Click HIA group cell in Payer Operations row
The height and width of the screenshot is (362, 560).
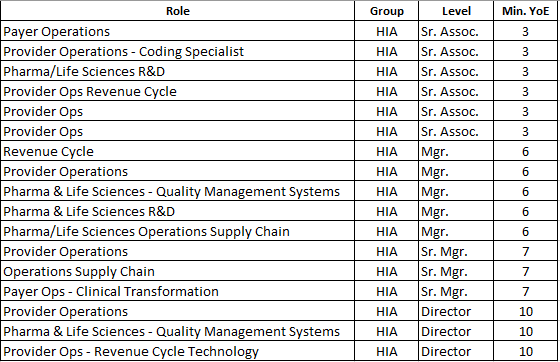tap(386, 31)
